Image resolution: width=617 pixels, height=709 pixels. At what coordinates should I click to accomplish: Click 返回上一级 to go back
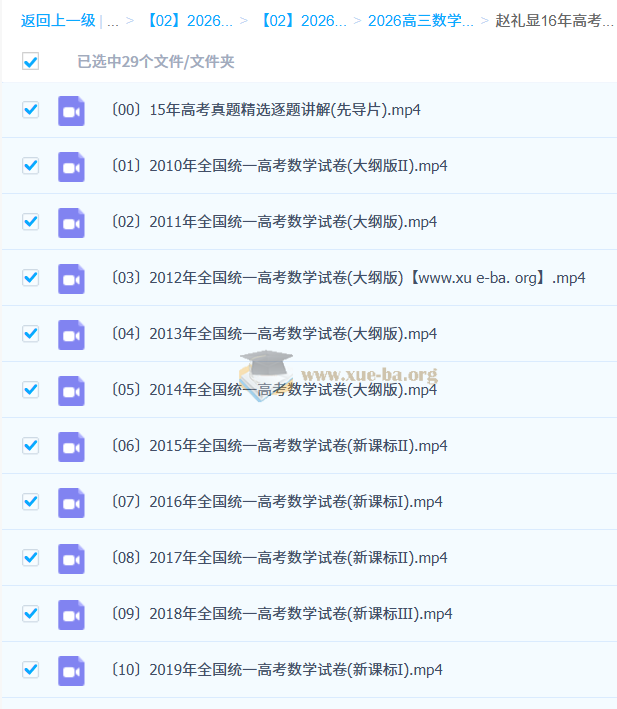(x=58, y=21)
